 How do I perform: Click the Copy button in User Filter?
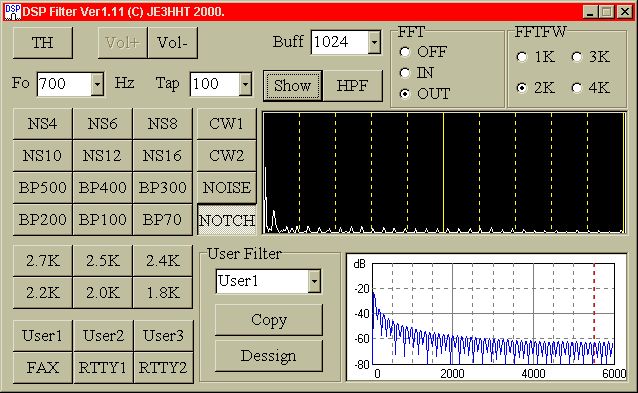(269, 320)
